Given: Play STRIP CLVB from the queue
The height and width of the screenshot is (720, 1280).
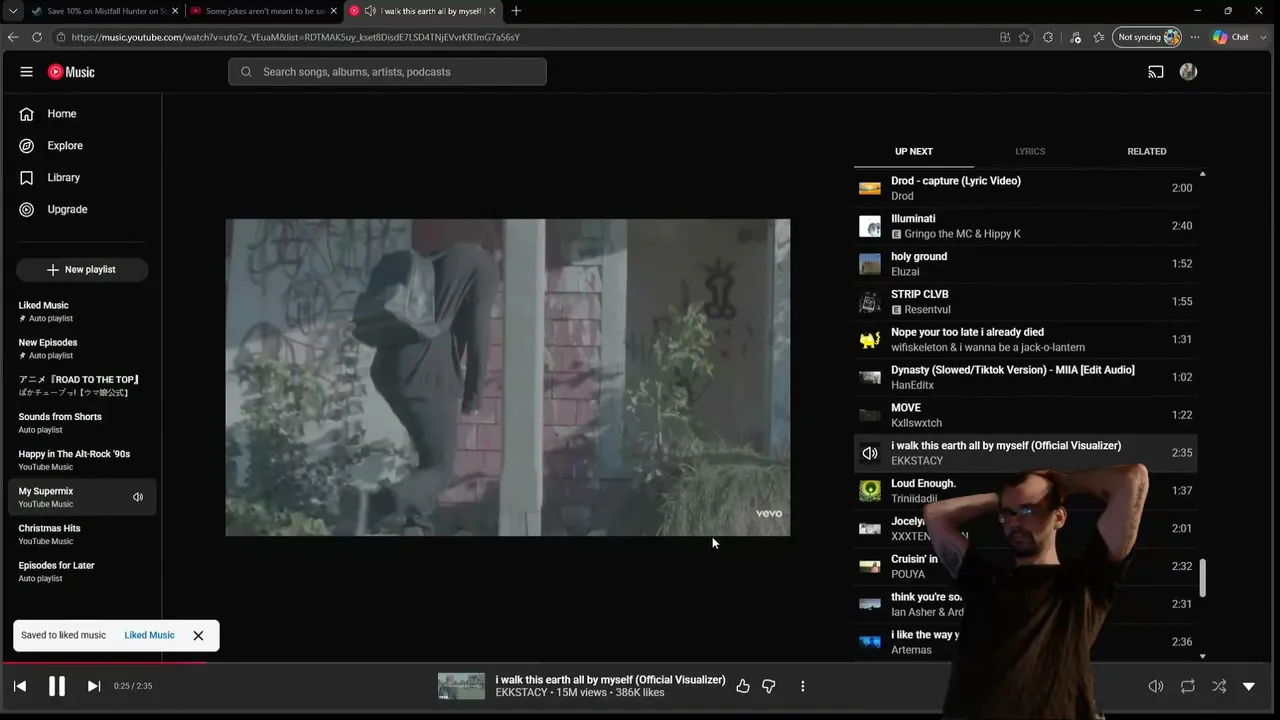Looking at the screenshot, I should 1026,302.
